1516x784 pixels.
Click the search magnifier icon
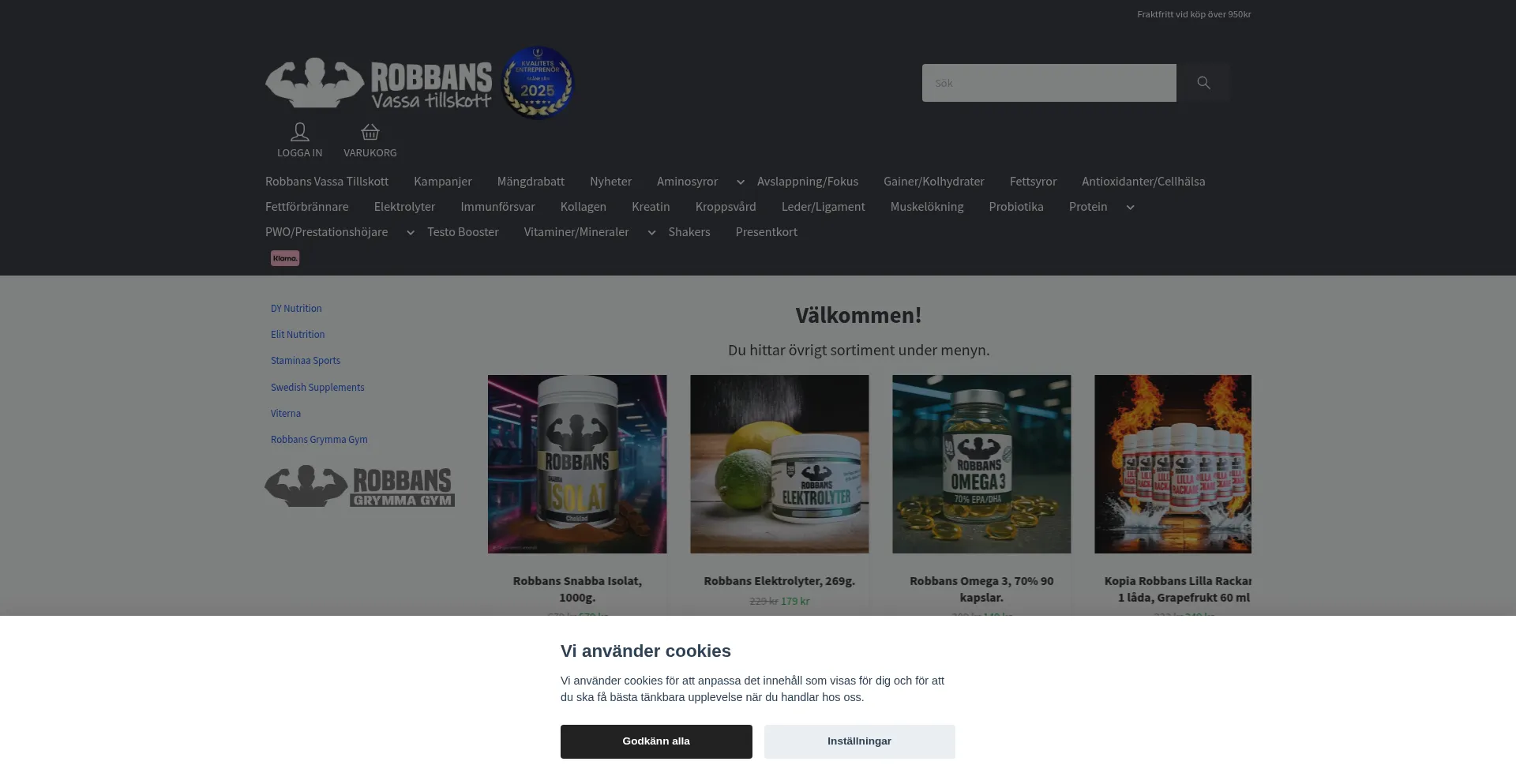pyautogui.click(x=1203, y=83)
